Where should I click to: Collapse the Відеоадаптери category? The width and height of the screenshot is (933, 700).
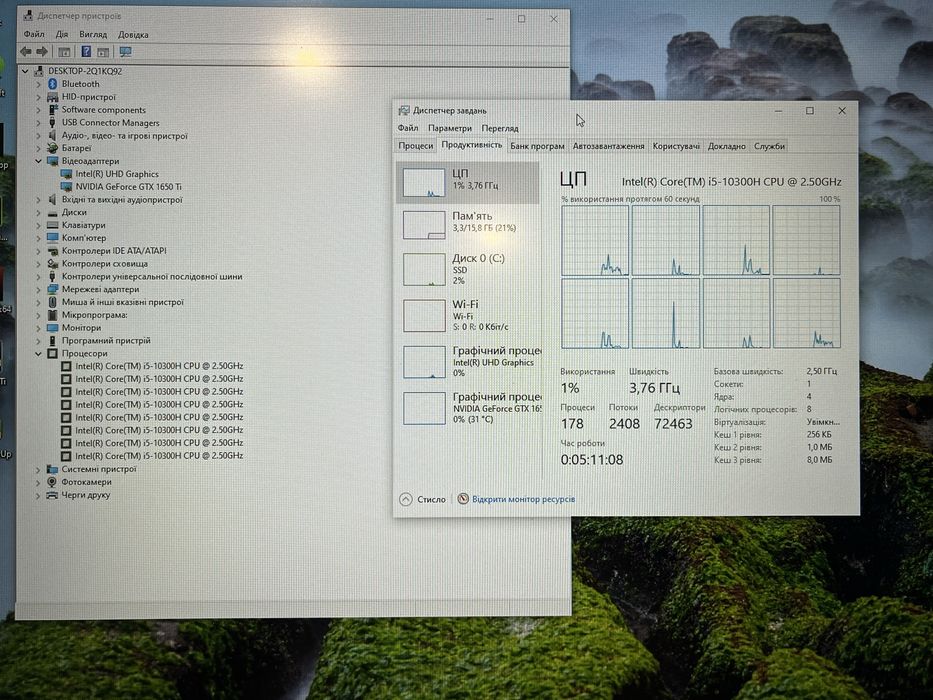pyautogui.click(x=38, y=161)
